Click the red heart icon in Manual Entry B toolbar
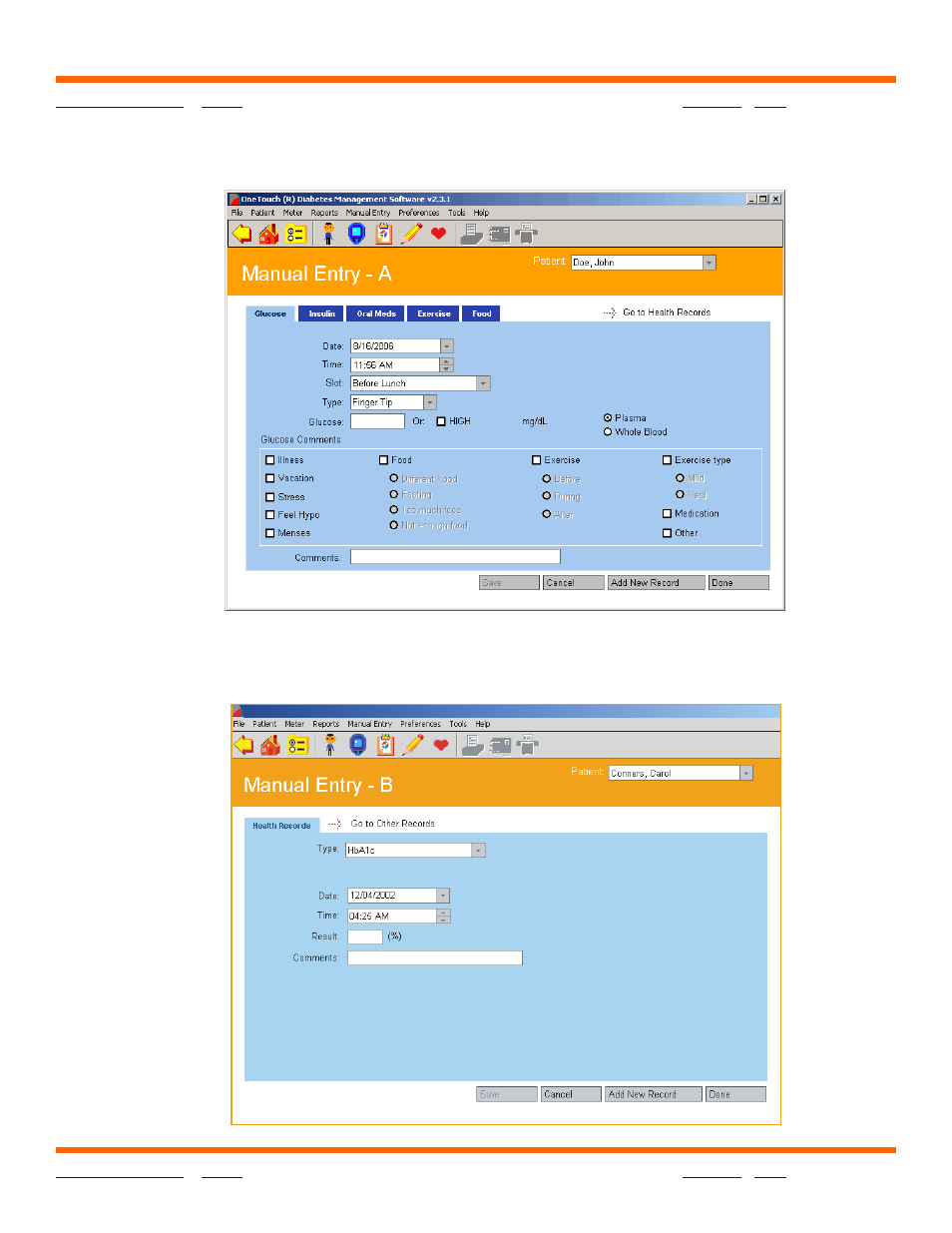The image size is (952, 1233). tap(441, 745)
